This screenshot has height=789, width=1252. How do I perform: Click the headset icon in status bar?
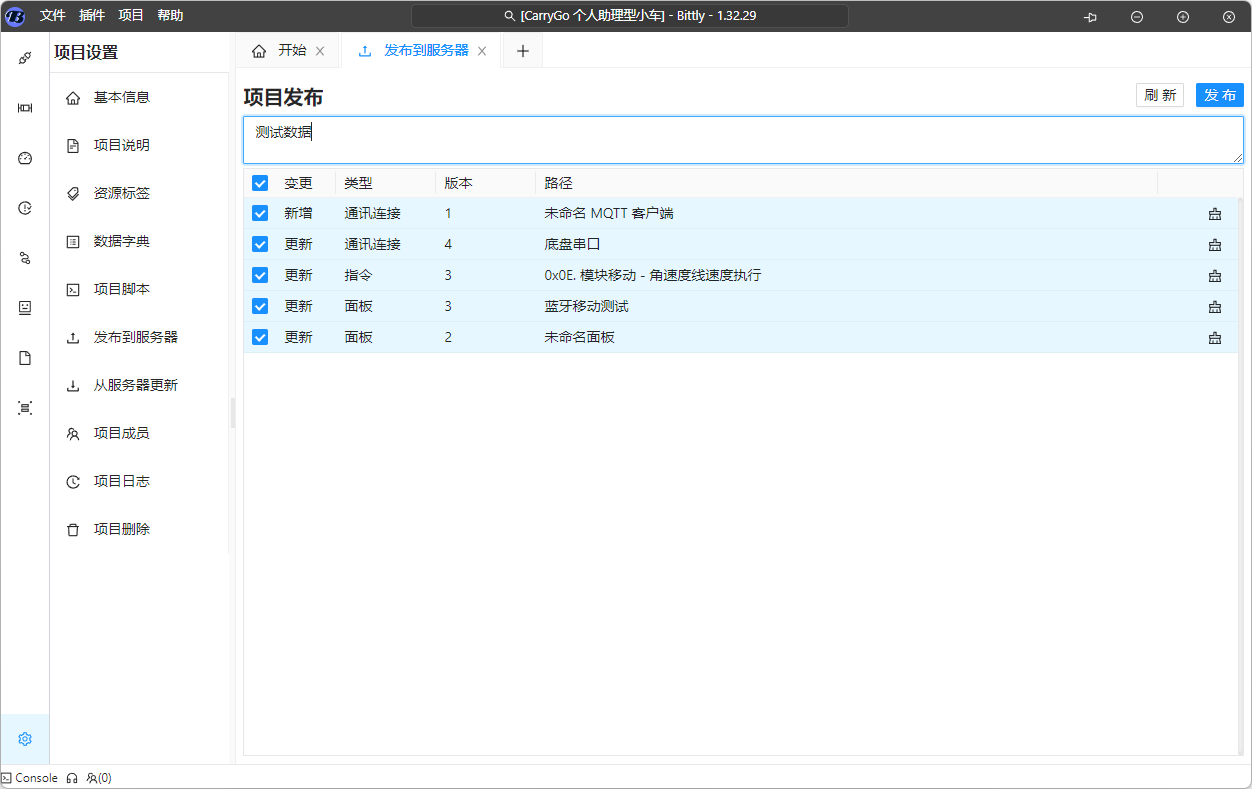click(72, 778)
